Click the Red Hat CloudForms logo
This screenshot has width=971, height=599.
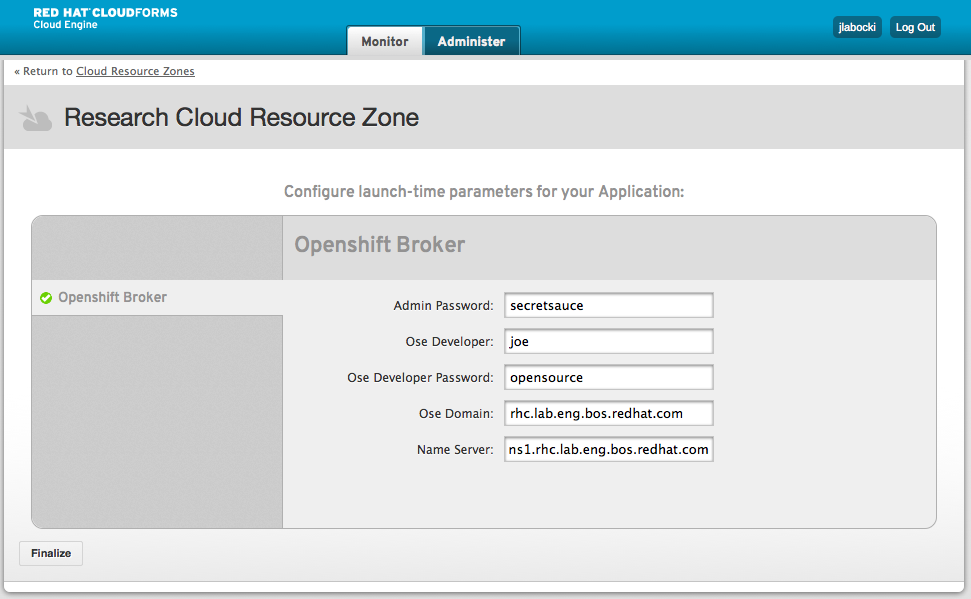[105, 18]
